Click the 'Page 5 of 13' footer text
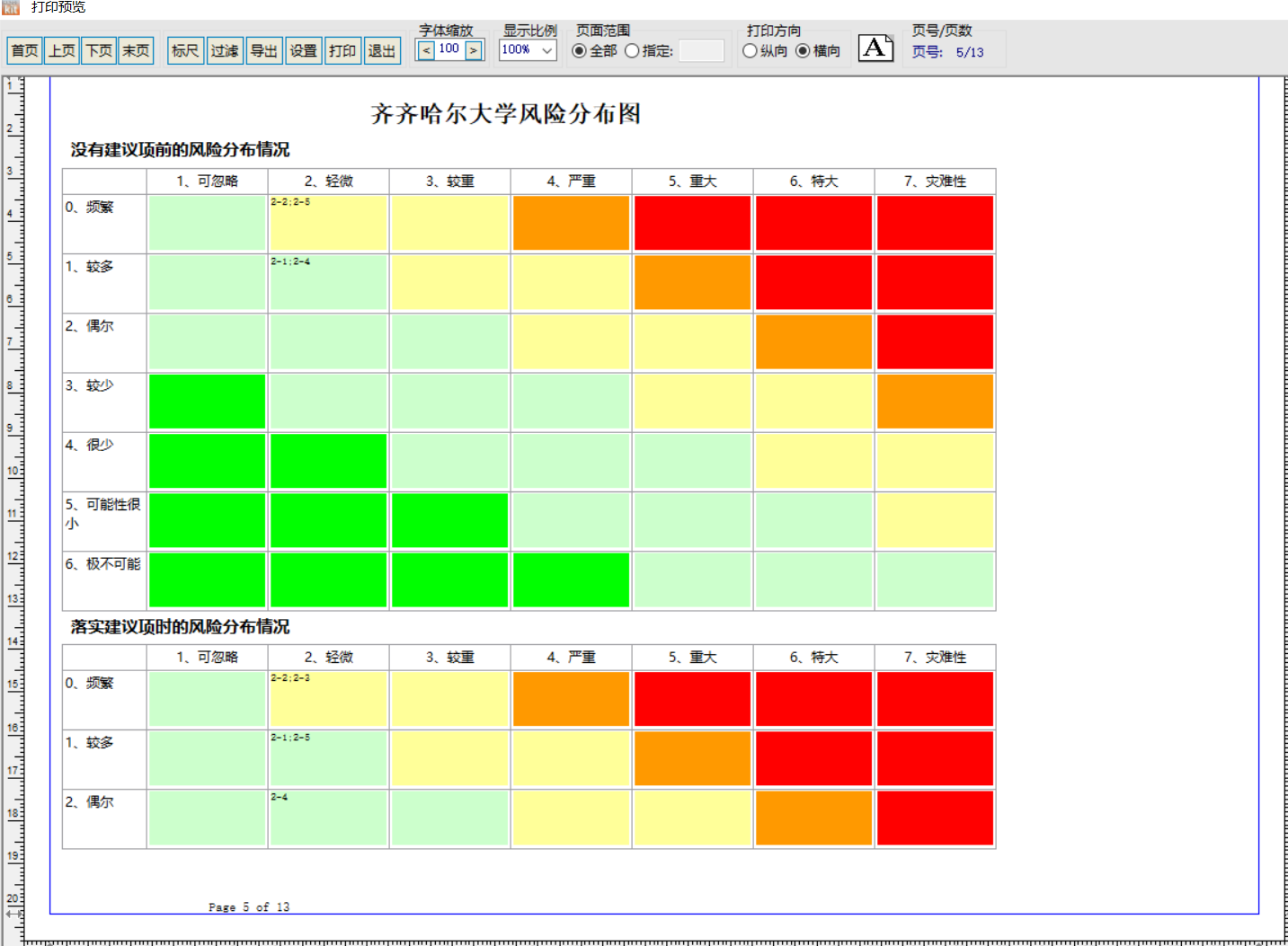The width and height of the screenshot is (1288, 946). (249, 907)
